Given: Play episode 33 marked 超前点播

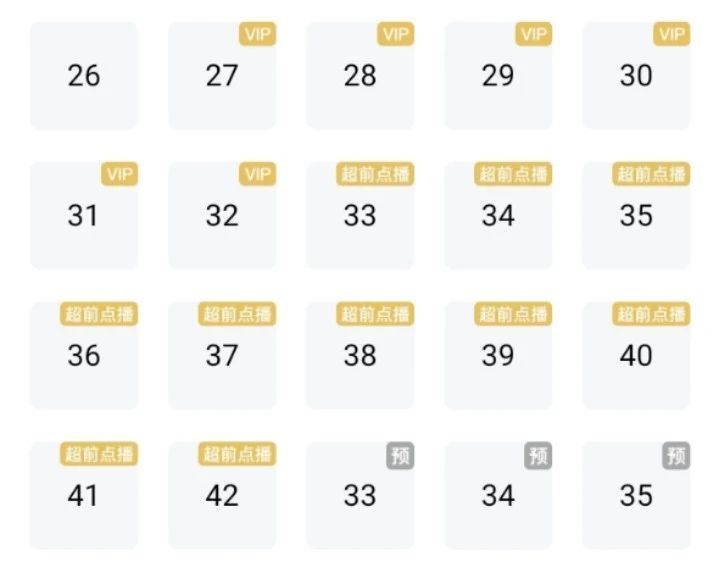Looking at the screenshot, I should coord(360,216).
